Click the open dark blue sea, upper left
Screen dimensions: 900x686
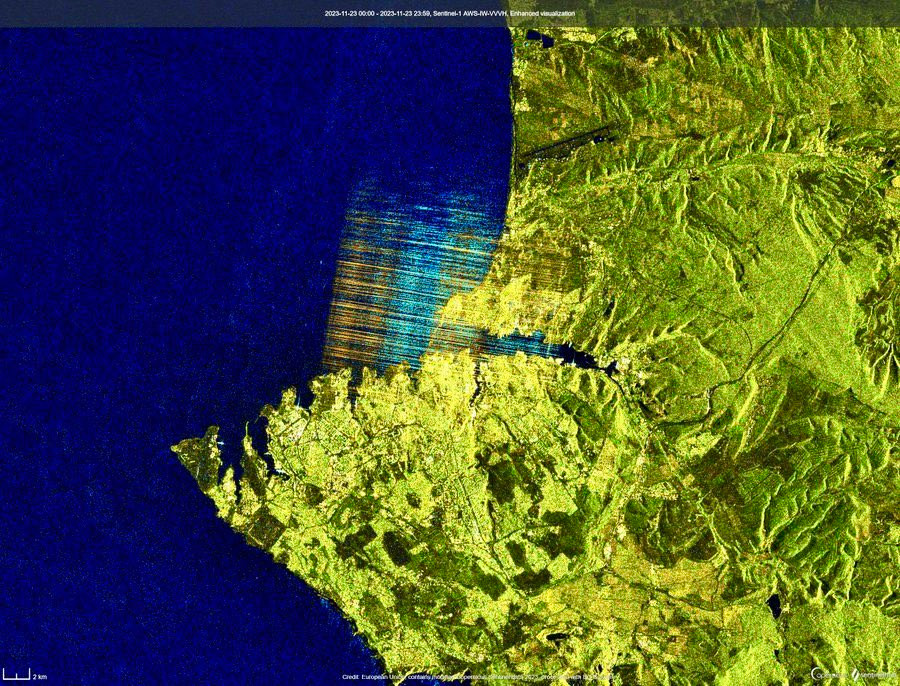(150, 150)
